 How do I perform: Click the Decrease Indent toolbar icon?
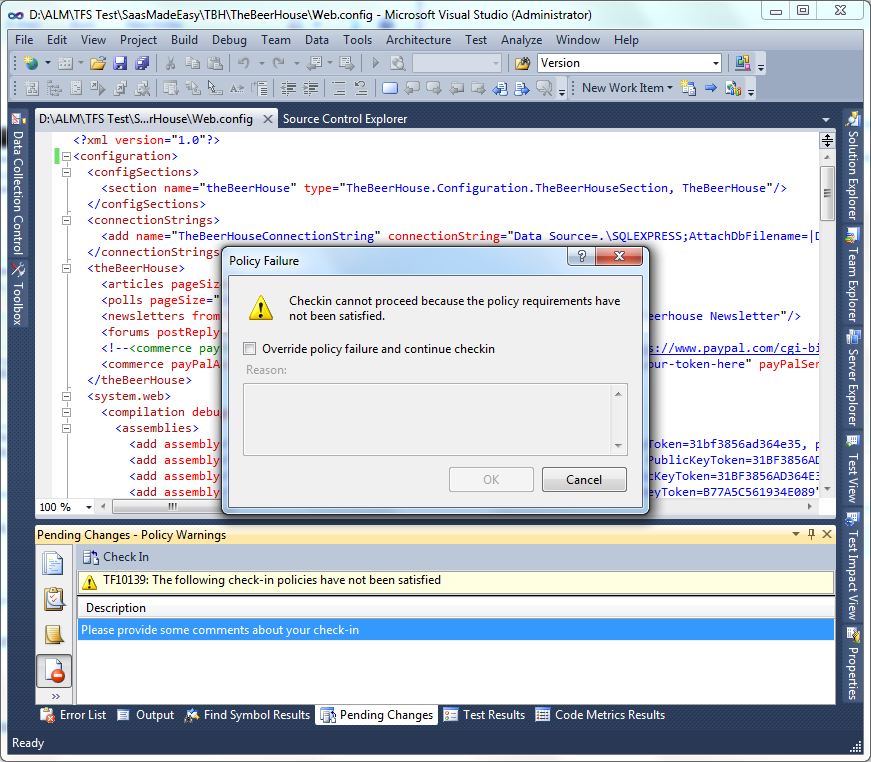pyautogui.click(x=288, y=88)
